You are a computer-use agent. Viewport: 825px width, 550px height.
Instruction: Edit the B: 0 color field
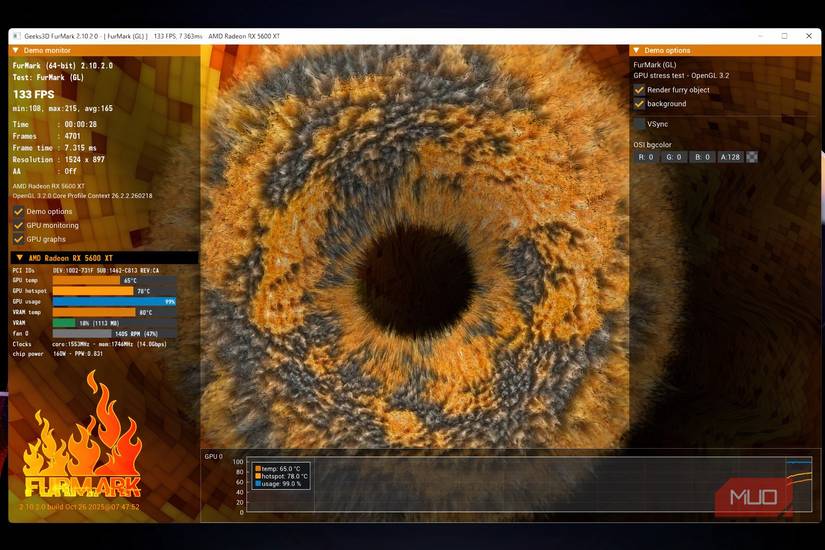(x=702, y=157)
